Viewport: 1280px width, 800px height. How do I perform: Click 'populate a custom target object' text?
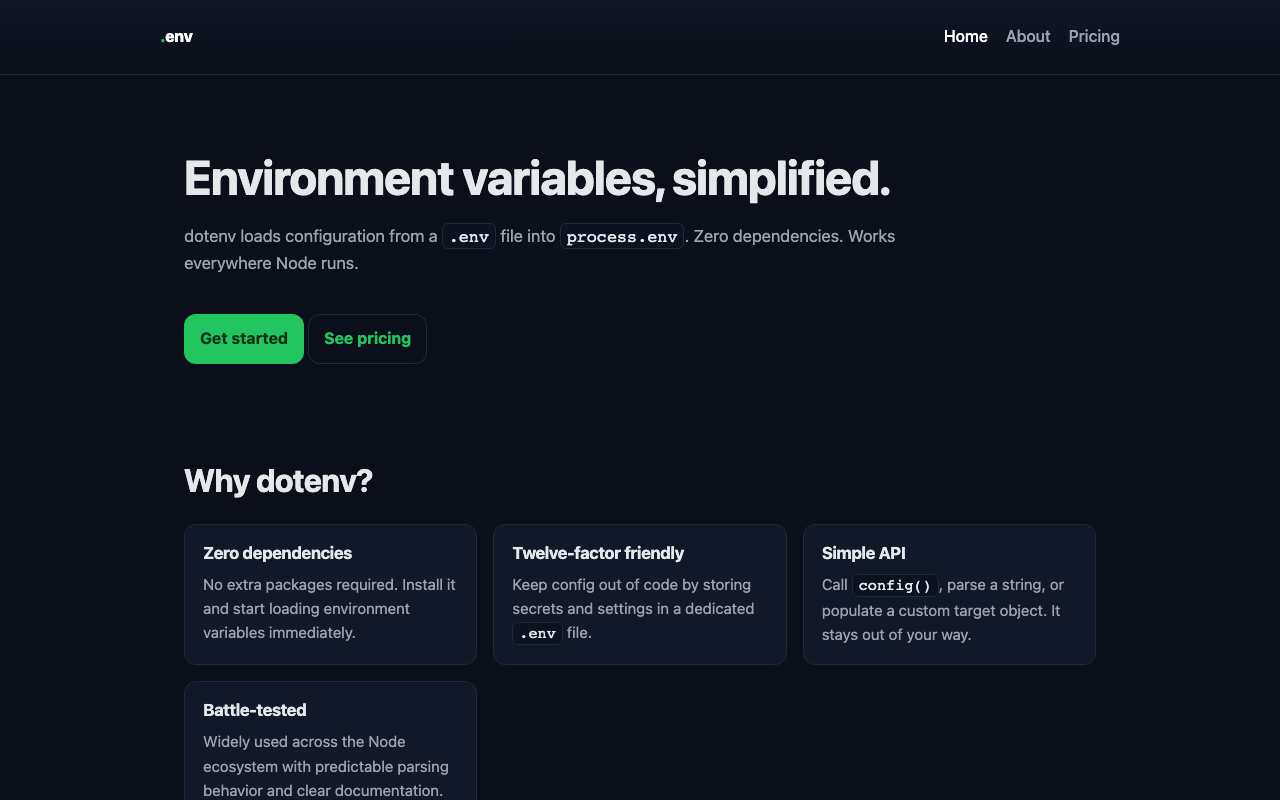pos(931,610)
